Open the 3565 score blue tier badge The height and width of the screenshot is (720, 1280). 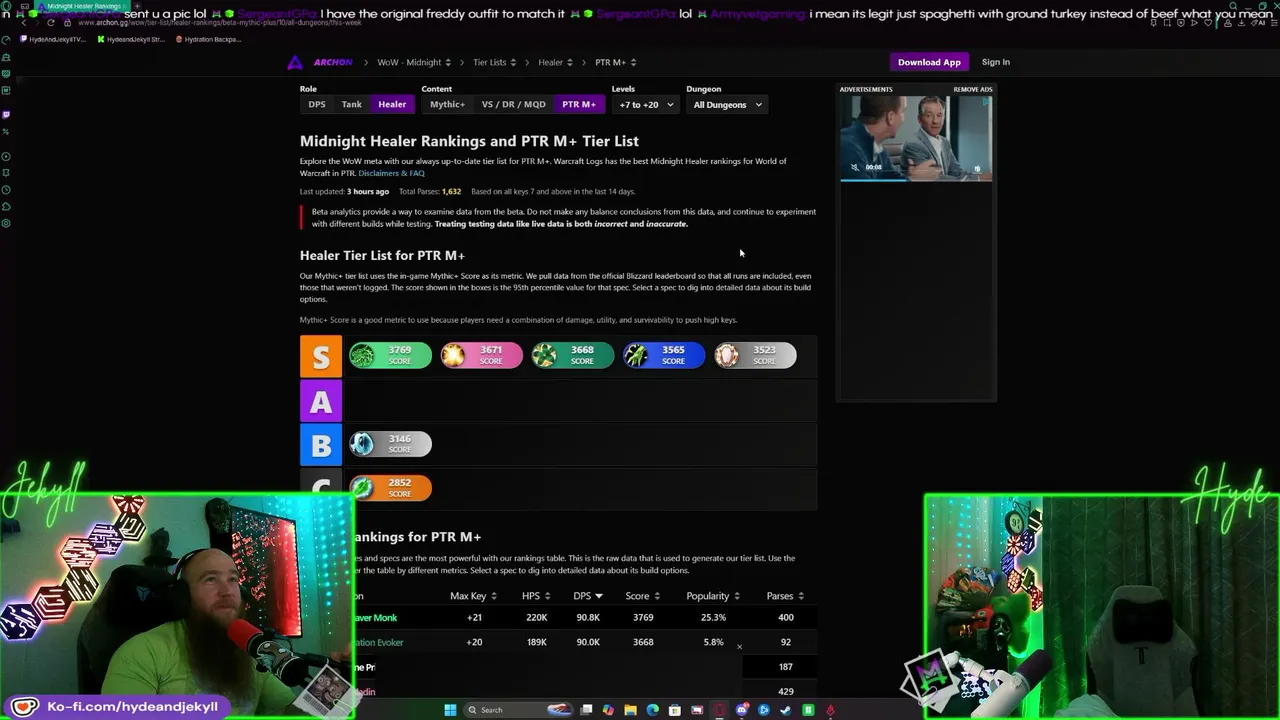pyautogui.click(x=664, y=355)
